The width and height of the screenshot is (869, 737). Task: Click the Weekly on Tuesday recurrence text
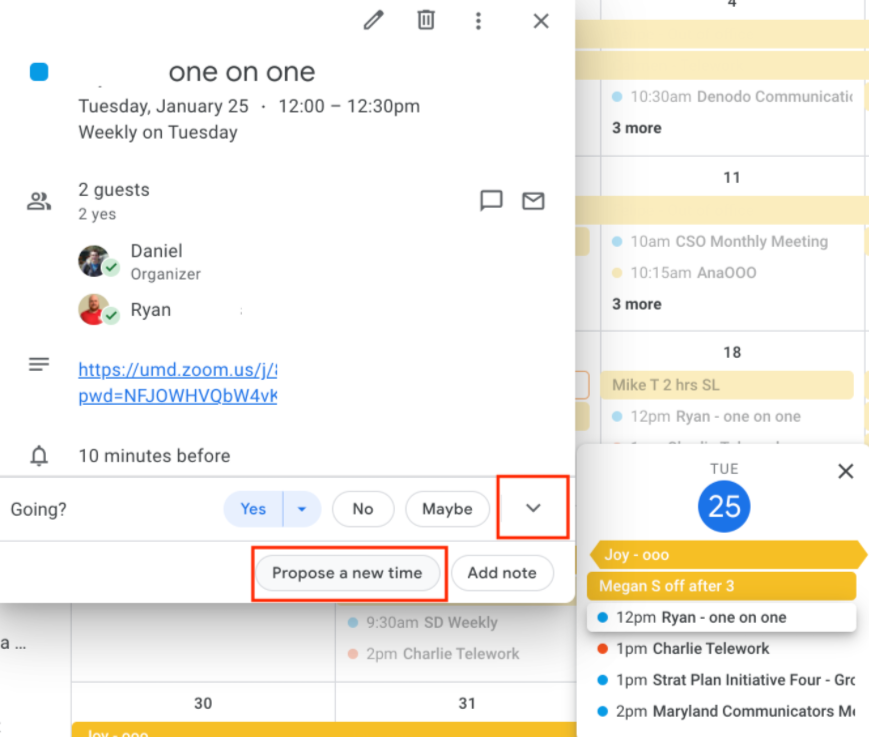click(x=158, y=132)
